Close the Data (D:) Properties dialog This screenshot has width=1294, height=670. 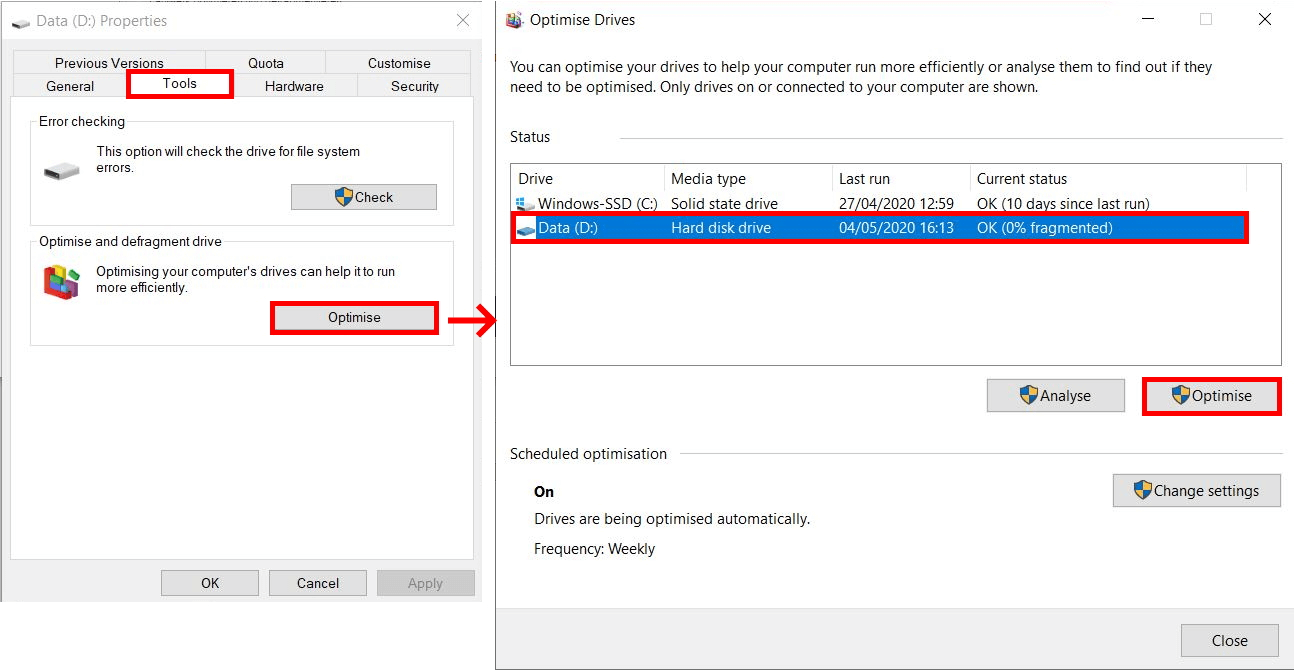click(x=463, y=20)
